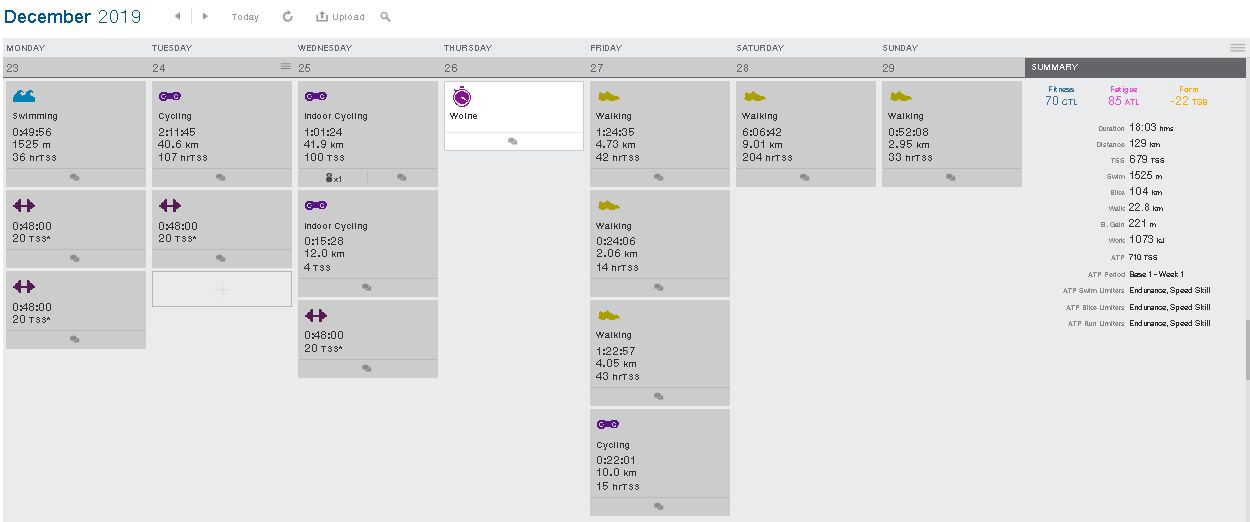The width and height of the screenshot is (1250, 522).
Task: Select Wednesday's strength dumbbell icon
Action: click(x=316, y=316)
